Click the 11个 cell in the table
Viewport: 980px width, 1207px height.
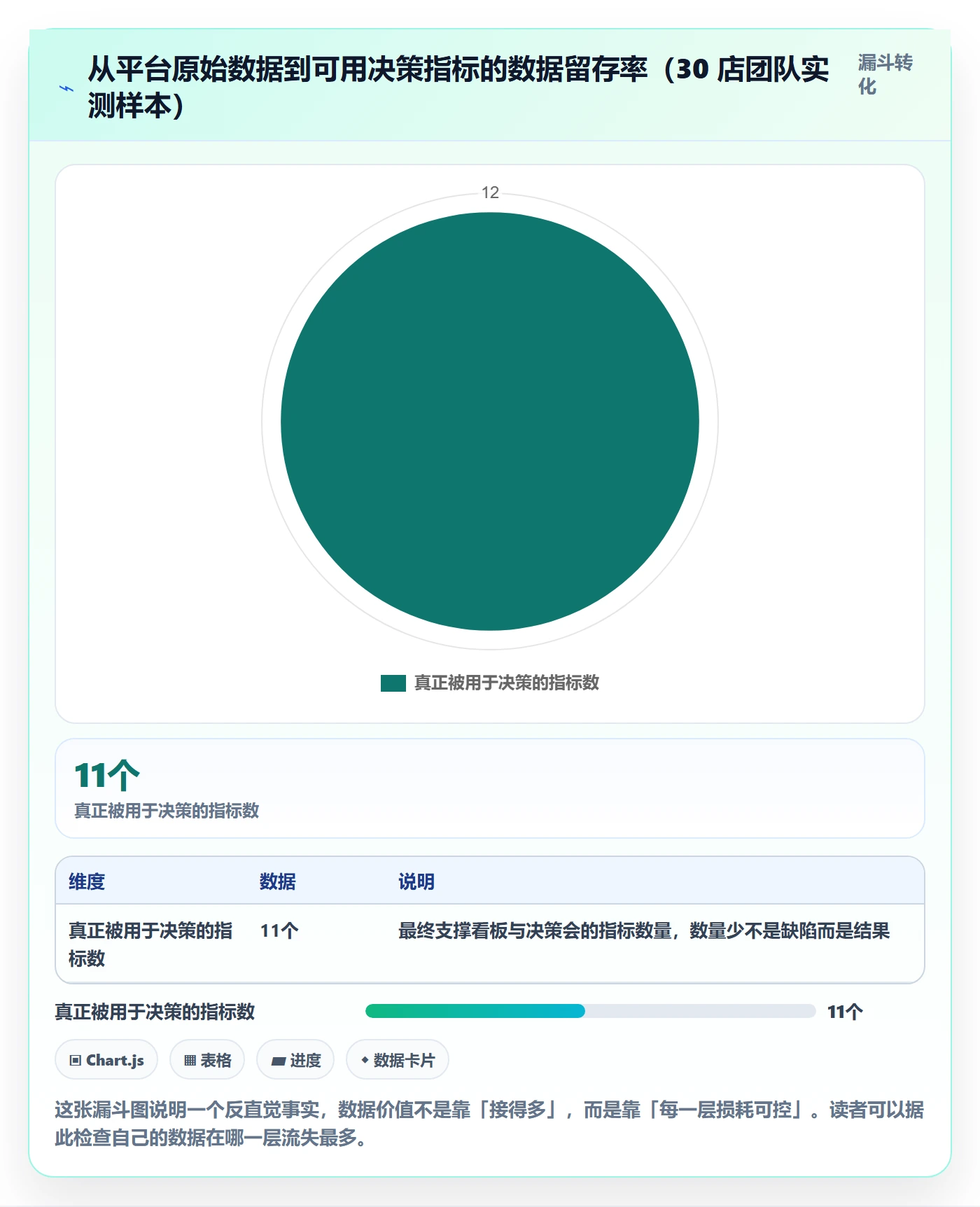pyautogui.click(x=279, y=930)
